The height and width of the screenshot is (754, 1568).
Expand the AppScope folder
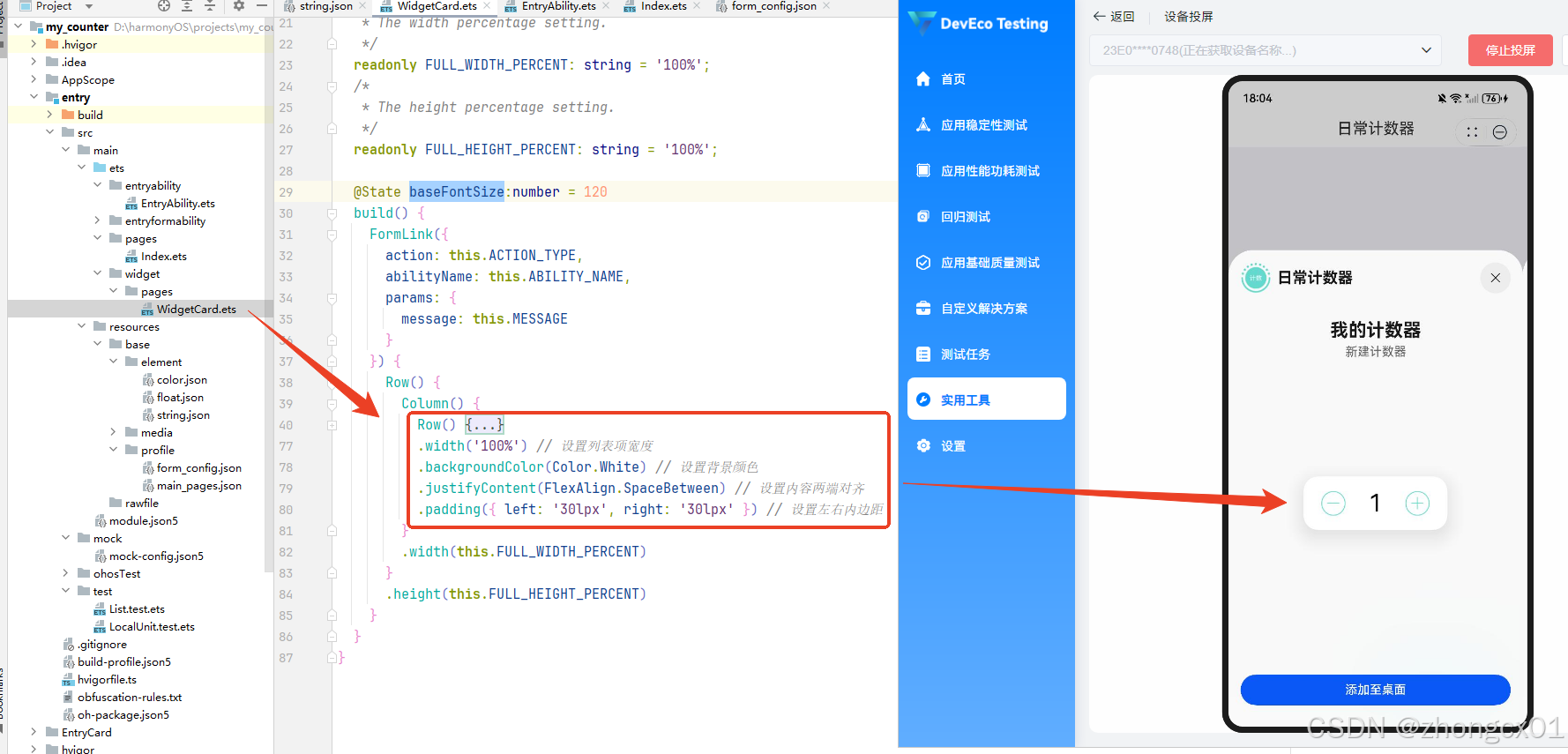pos(34,79)
